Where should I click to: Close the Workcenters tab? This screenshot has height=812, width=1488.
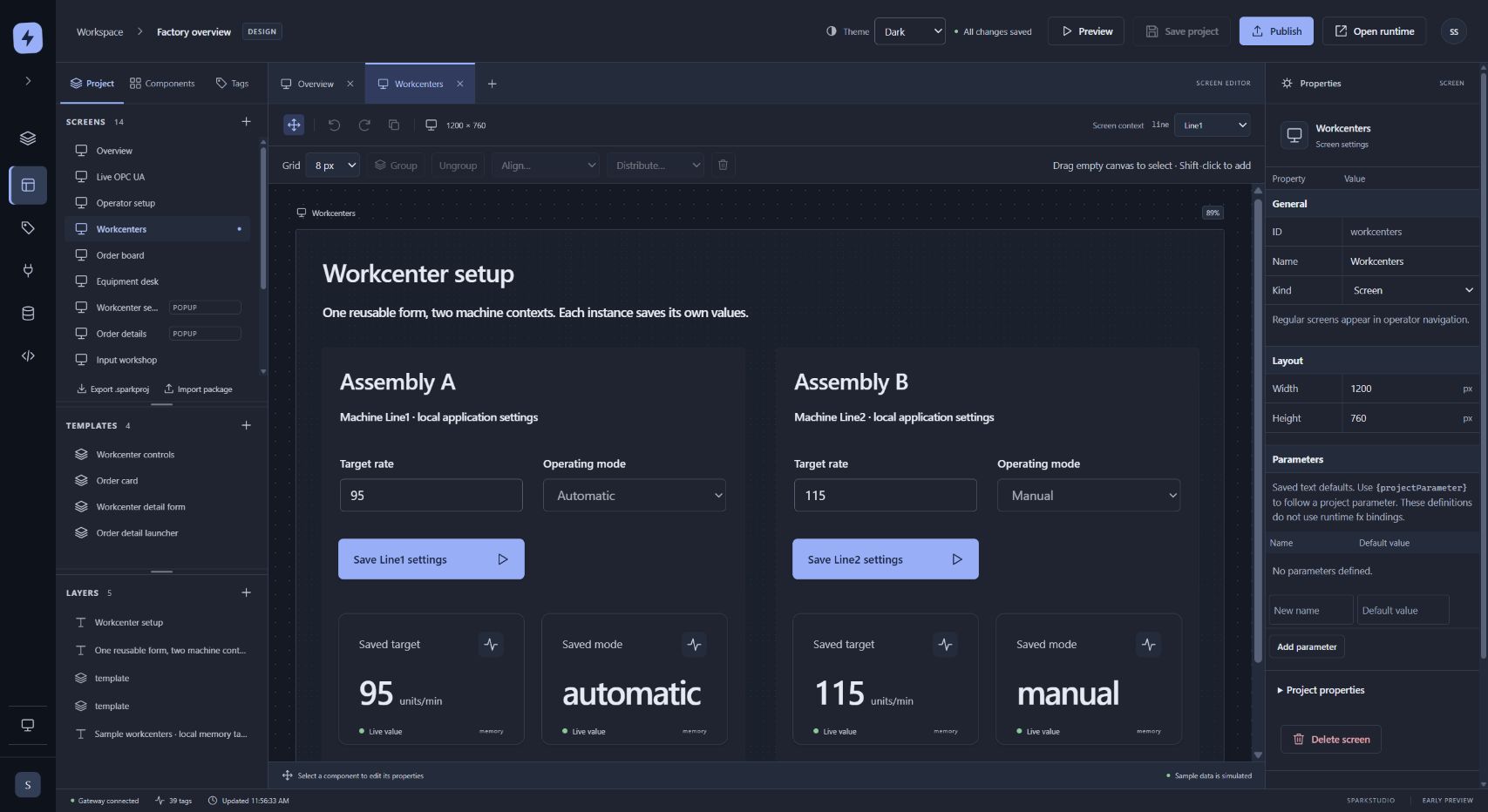459,84
